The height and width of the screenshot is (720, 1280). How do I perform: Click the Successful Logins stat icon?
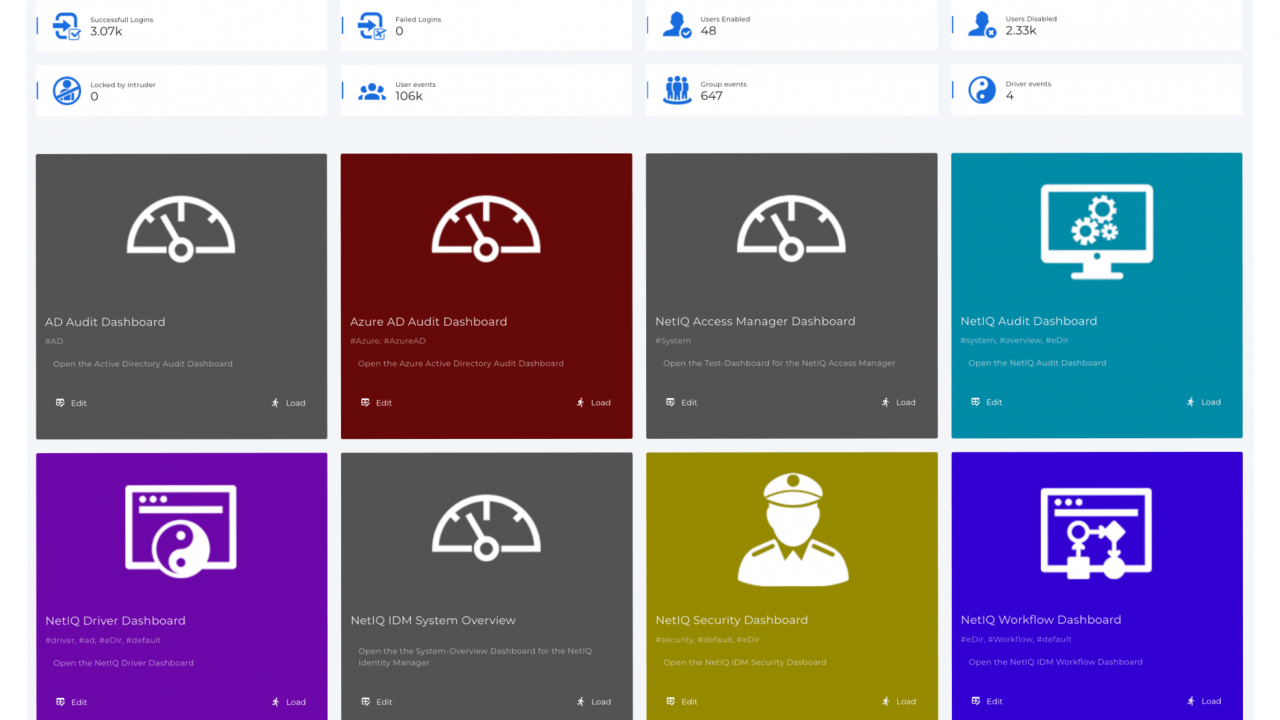pos(67,26)
